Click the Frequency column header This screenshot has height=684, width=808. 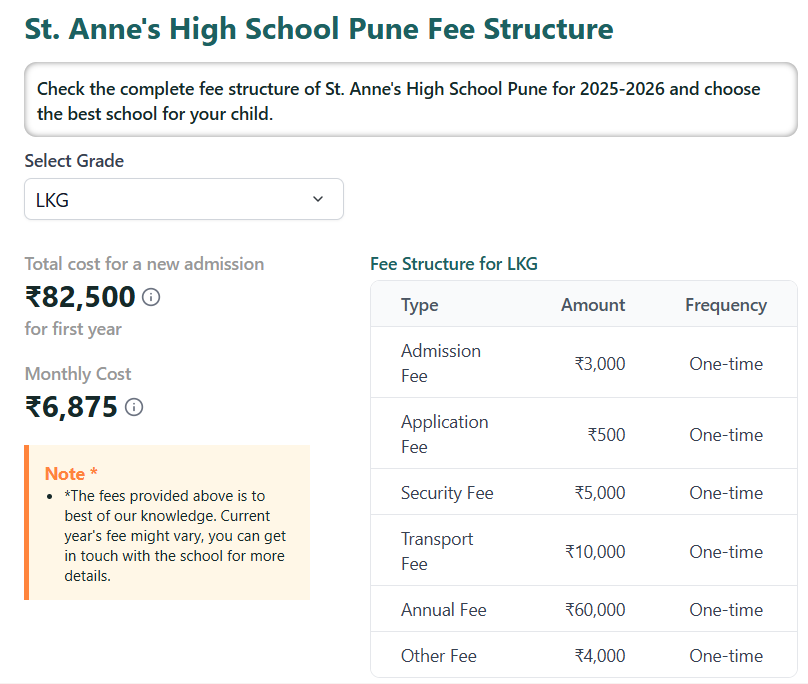[725, 305]
